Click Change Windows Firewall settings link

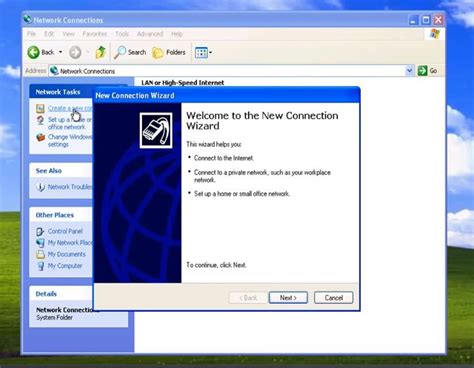pyautogui.click(x=70, y=141)
